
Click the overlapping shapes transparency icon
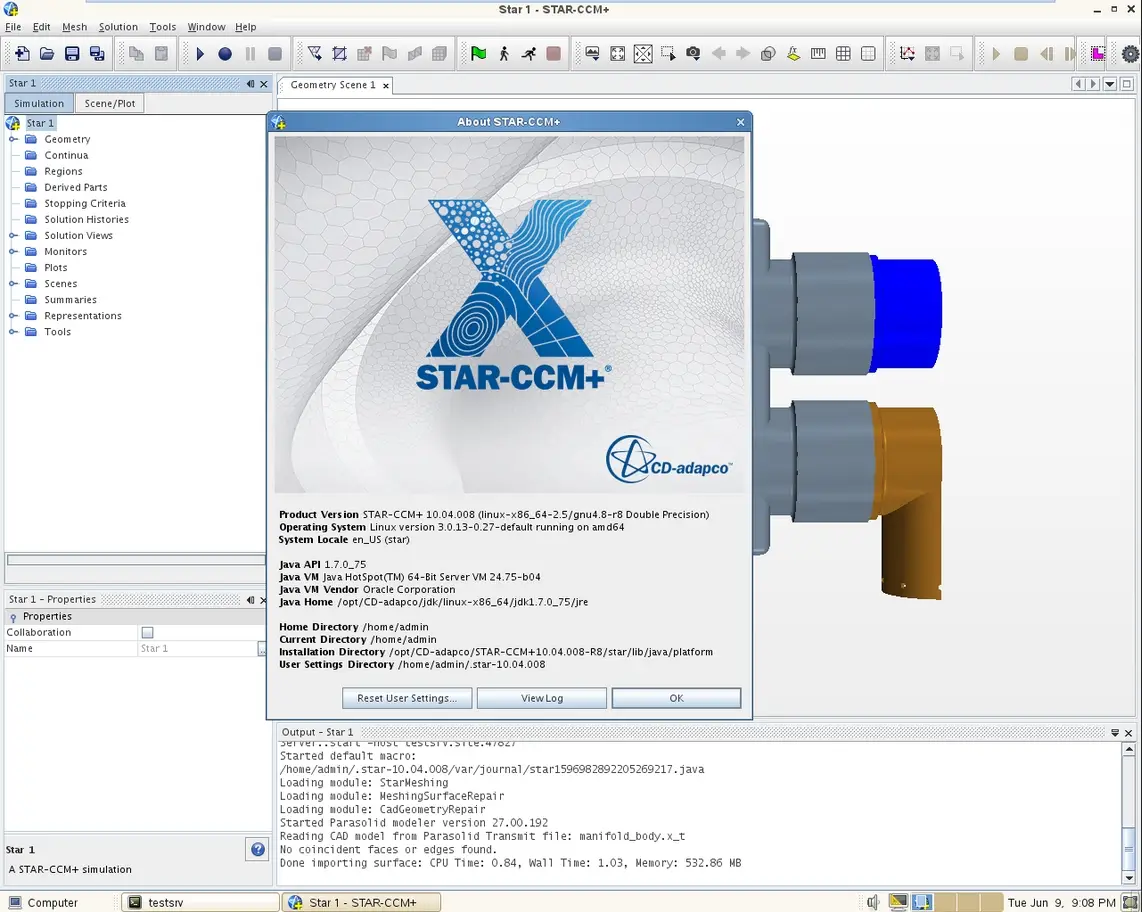768,53
